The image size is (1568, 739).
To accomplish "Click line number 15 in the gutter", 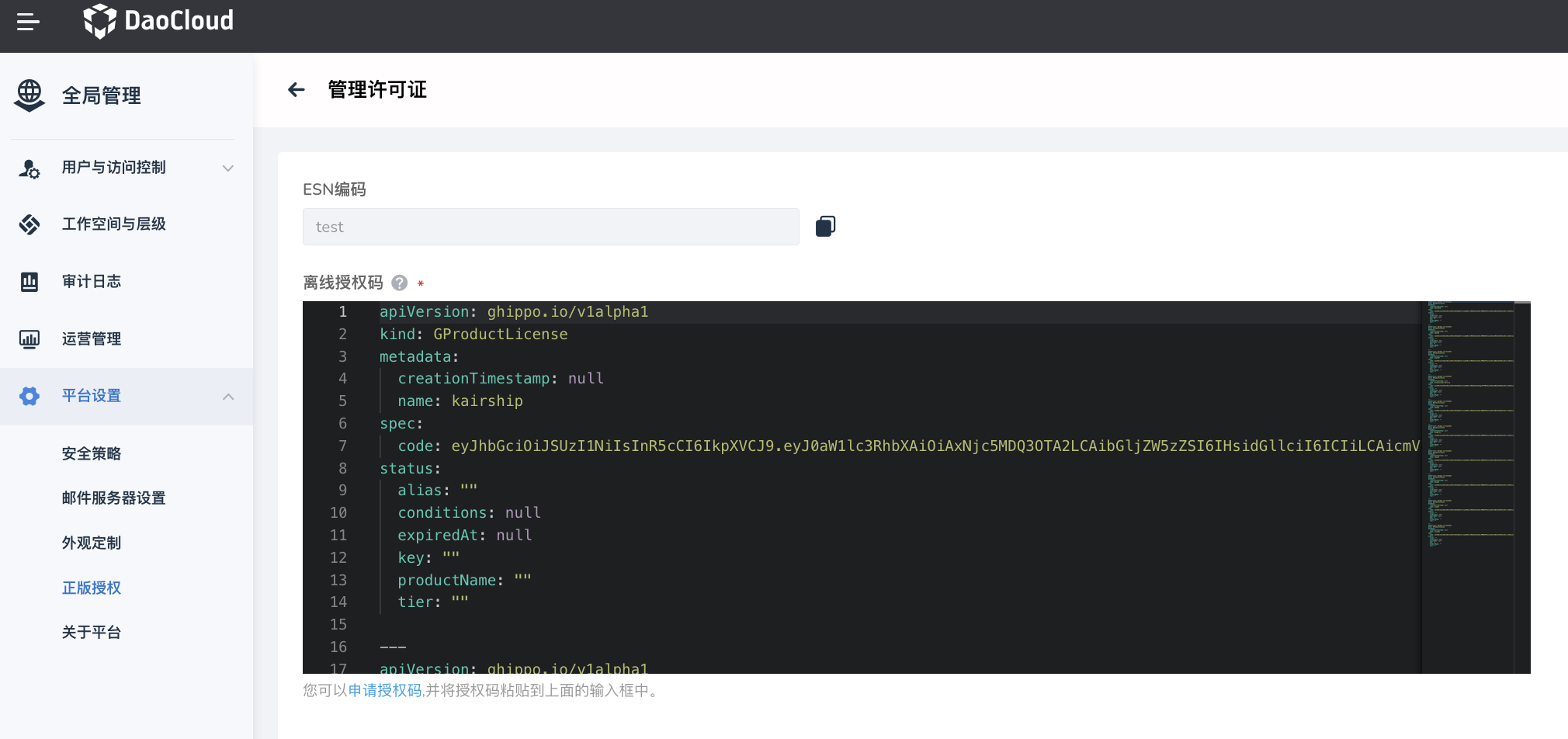I will pyautogui.click(x=338, y=625).
